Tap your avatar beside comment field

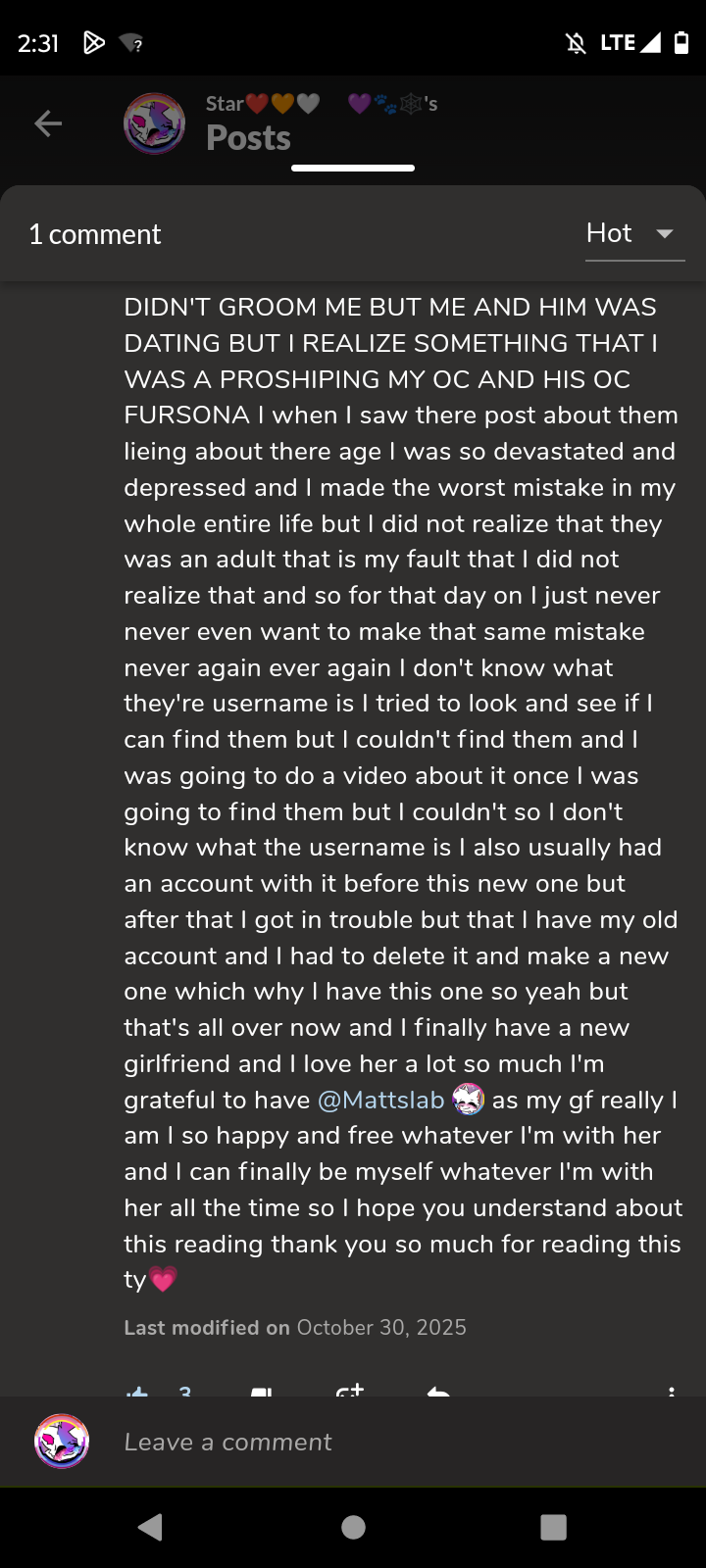(x=62, y=1442)
